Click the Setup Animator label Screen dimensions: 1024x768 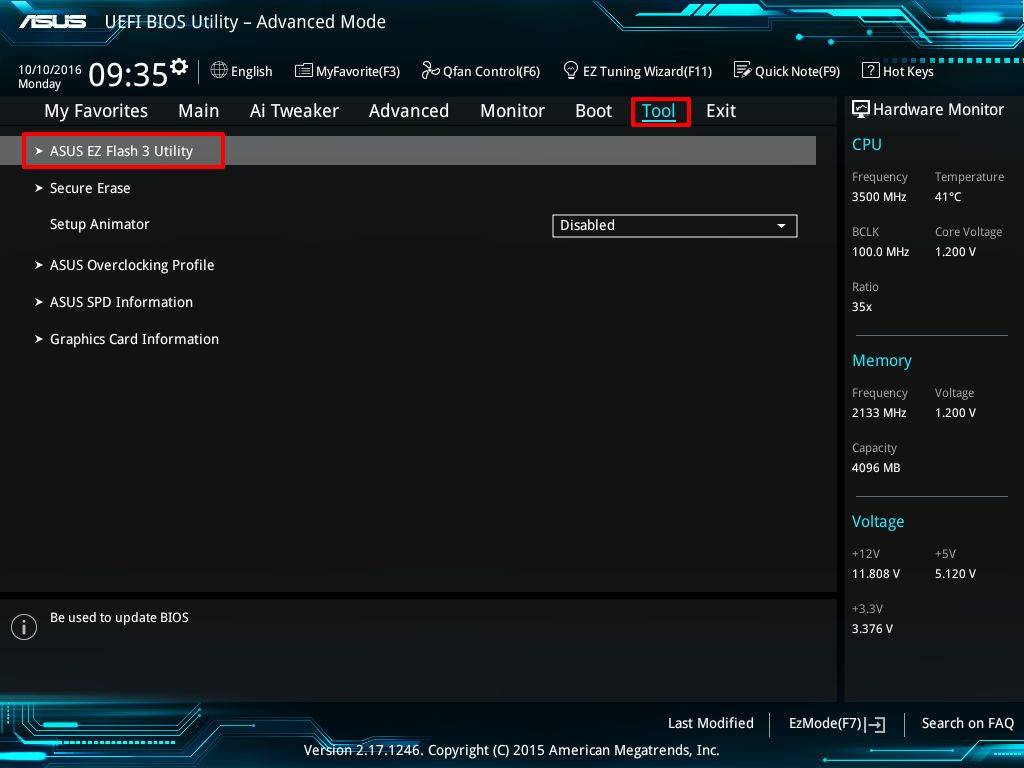99,224
